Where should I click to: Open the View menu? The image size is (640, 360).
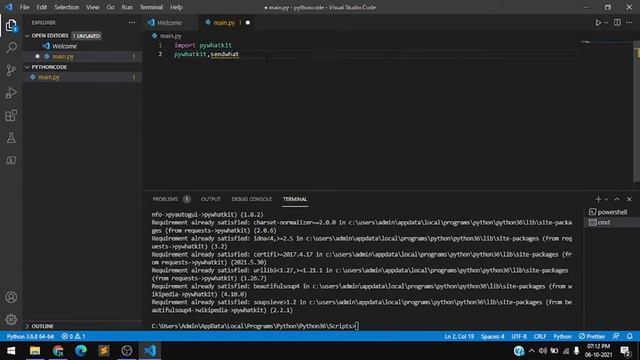tap(93, 7)
